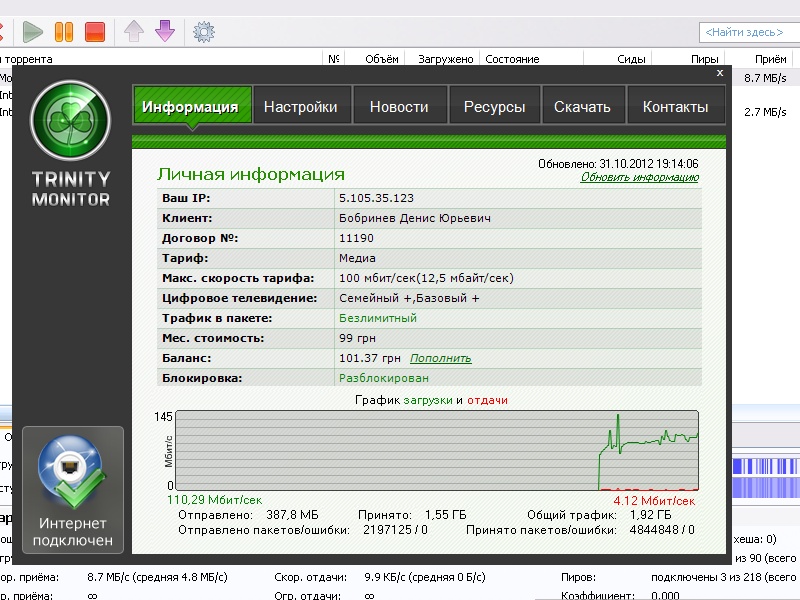Click the download and upload graph
This screenshot has height=600, width=800.
tap(437, 450)
